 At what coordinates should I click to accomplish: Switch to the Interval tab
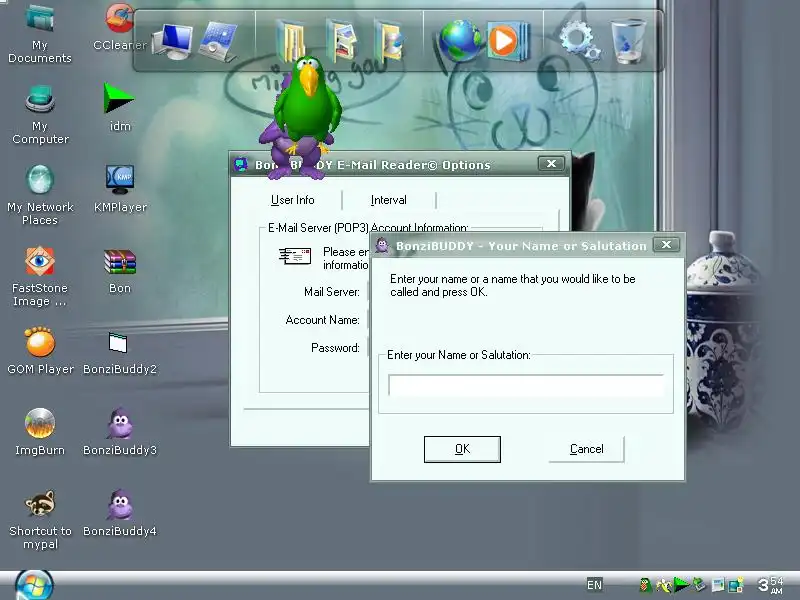(389, 200)
